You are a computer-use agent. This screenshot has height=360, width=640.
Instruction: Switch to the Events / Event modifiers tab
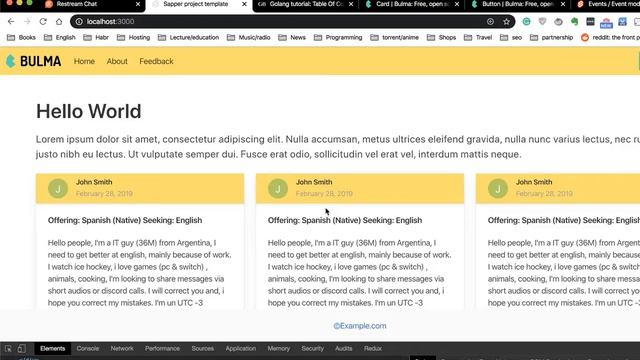coord(608,4)
